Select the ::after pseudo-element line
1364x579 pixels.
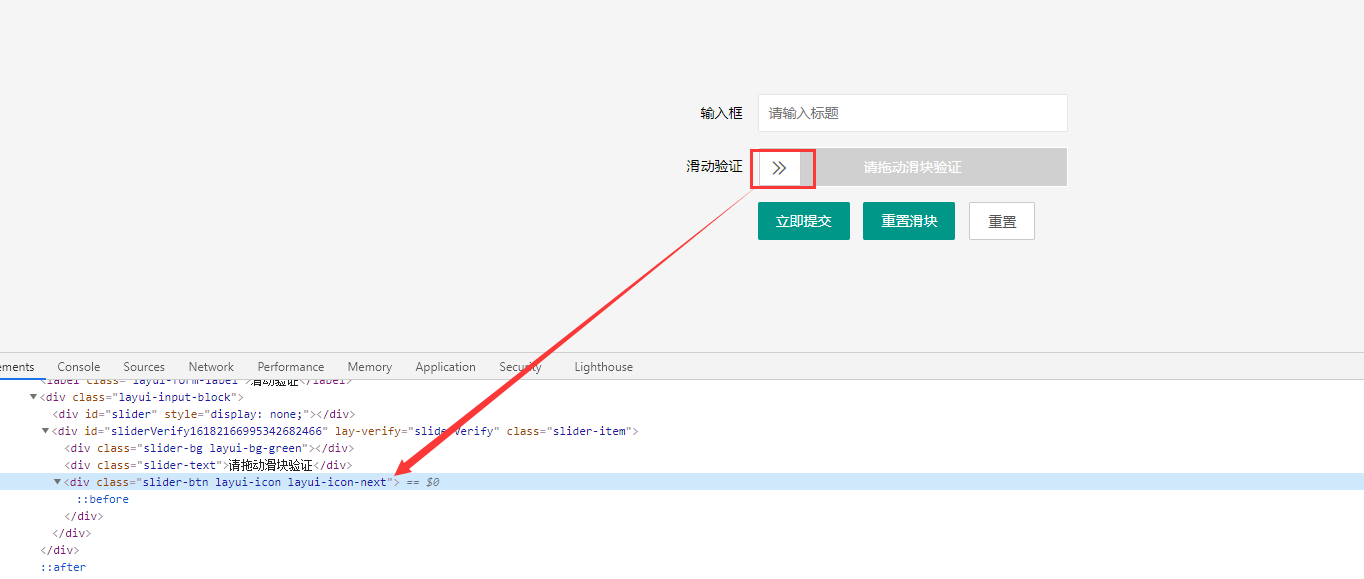pos(63,567)
